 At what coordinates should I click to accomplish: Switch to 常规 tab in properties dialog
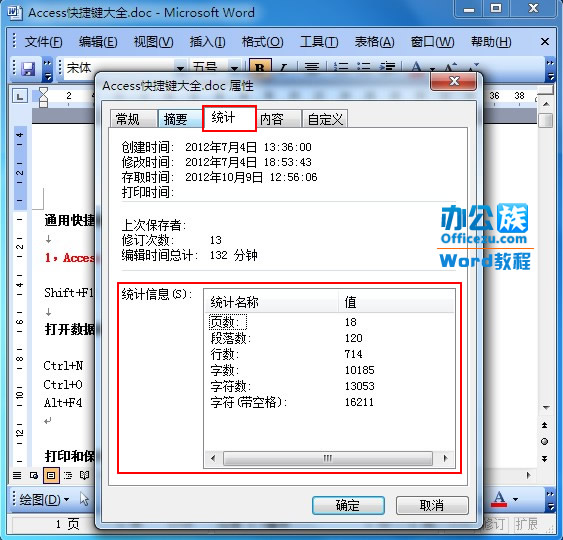pyautogui.click(x=133, y=118)
